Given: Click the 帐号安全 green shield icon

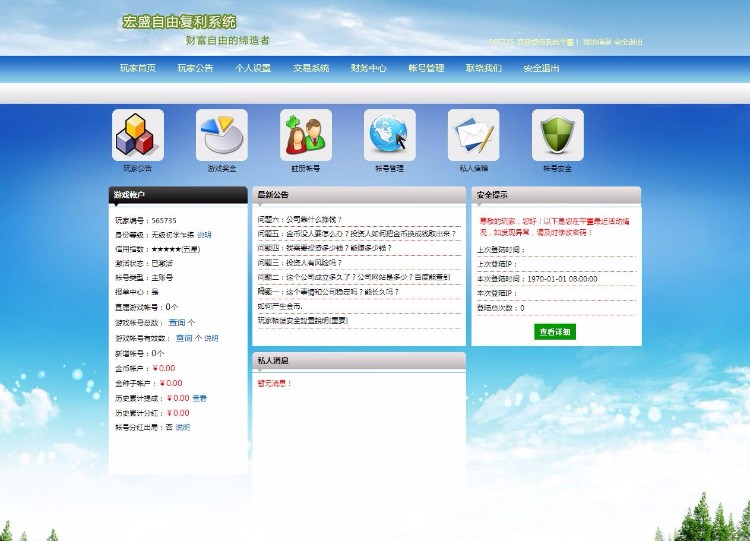Looking at the screenshot, I should pos(558,135).
